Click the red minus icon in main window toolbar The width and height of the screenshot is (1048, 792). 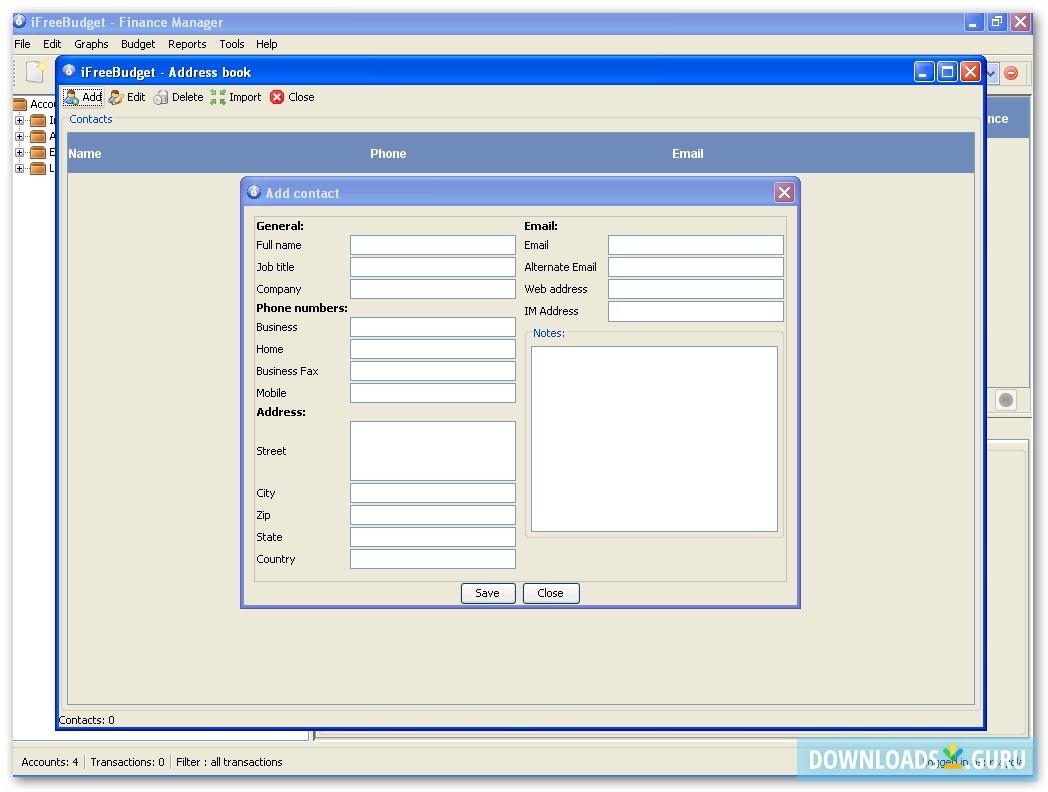click(1011, 73)
